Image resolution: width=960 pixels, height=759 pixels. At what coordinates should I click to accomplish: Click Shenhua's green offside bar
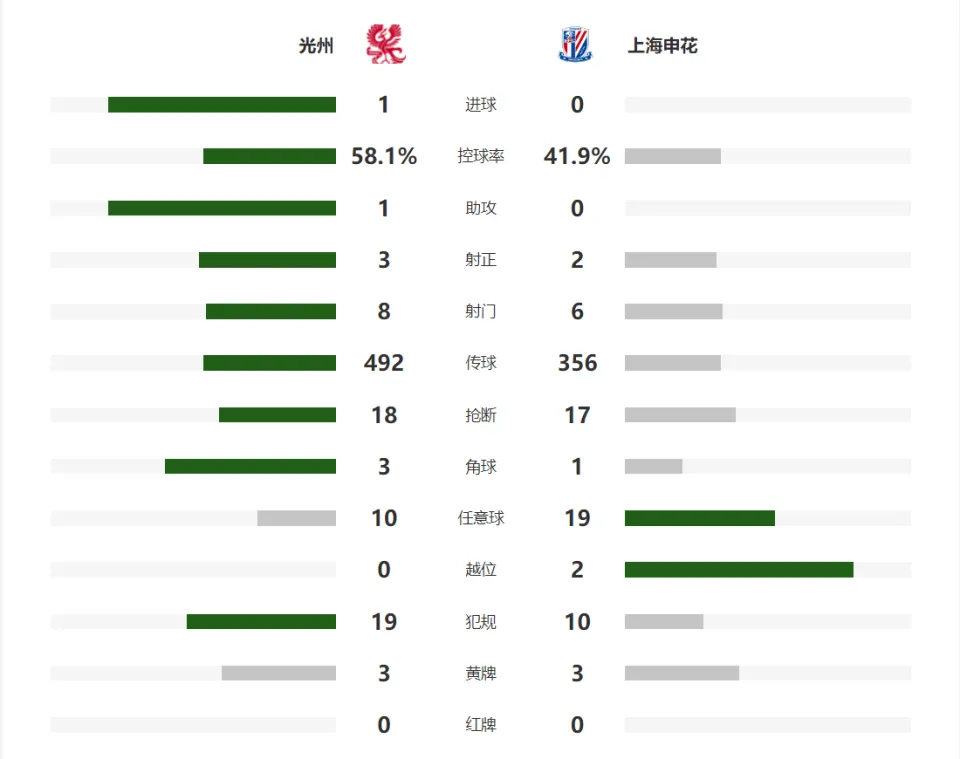739,570
